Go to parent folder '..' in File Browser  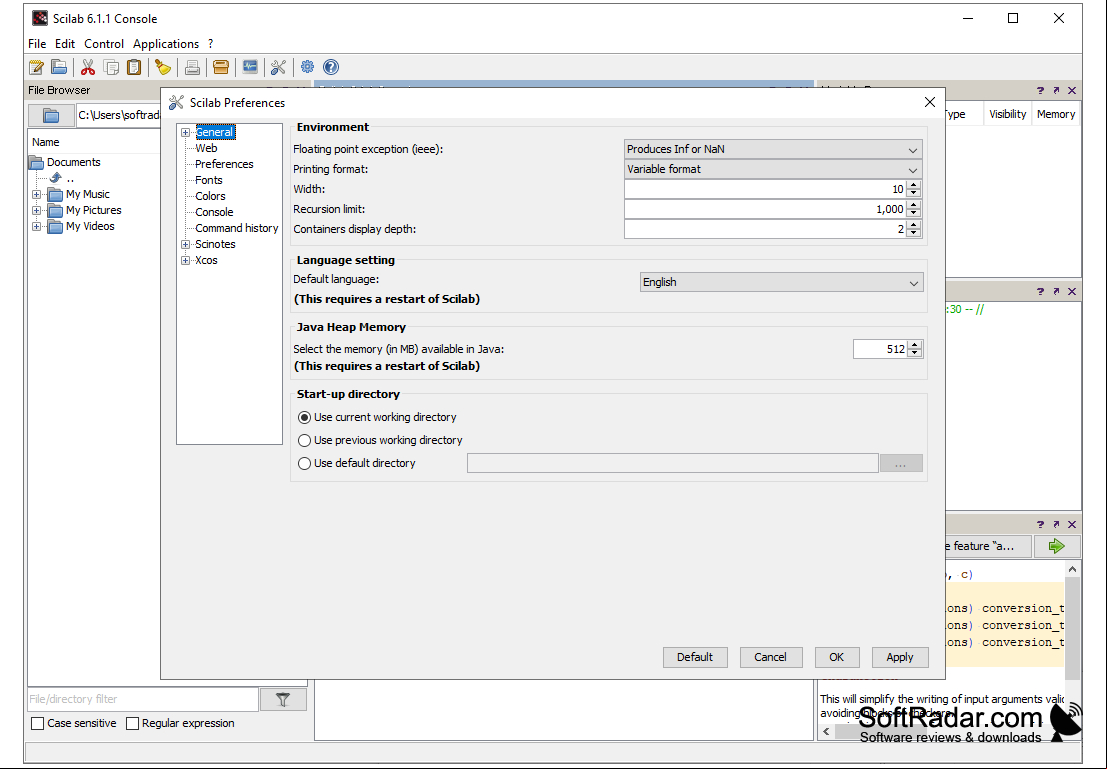(61, 178)
